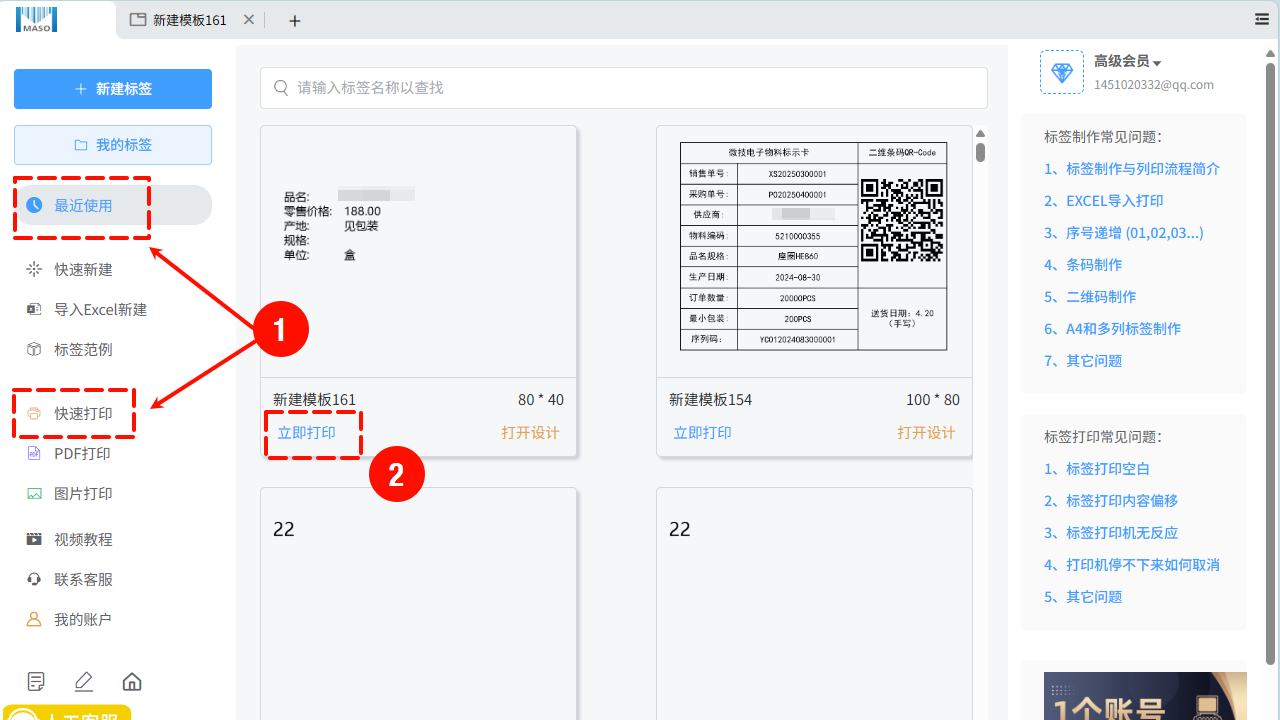Viewport: 1280px width, 720px height.
Task: Click the home icon at bottom
Action: click(132, 682)
